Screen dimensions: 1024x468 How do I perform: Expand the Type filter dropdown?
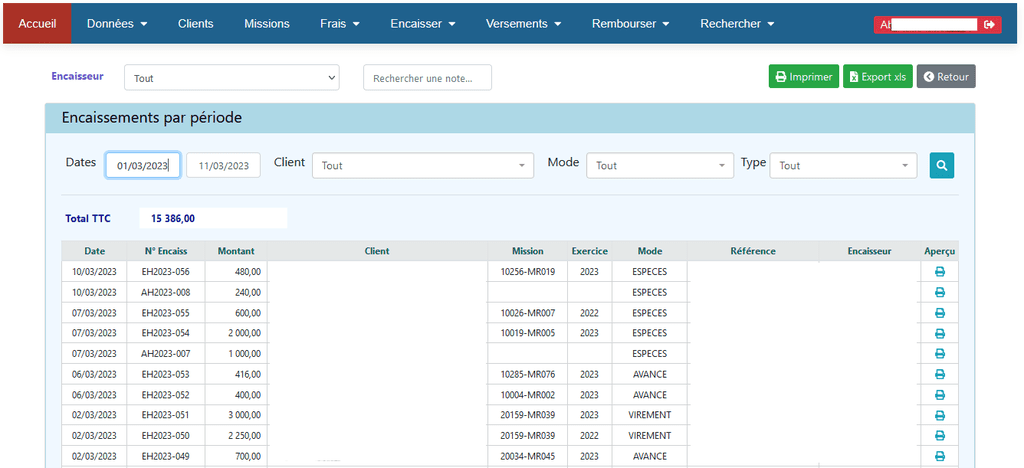coord(842,166)
